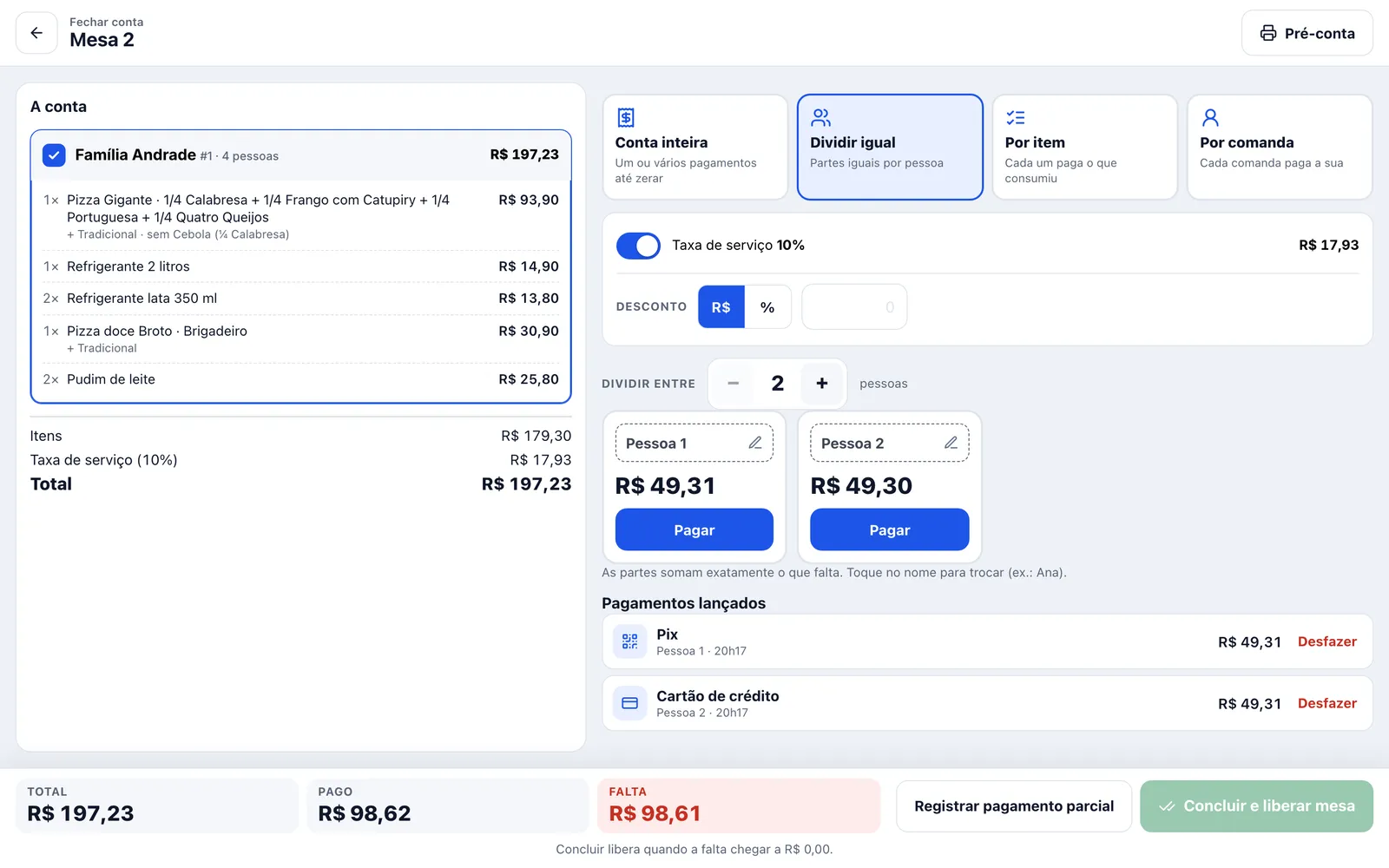Turn off the Taxa de serviço switch
The height and width of the screenshot is (868, 1389).
pos(638,246)
